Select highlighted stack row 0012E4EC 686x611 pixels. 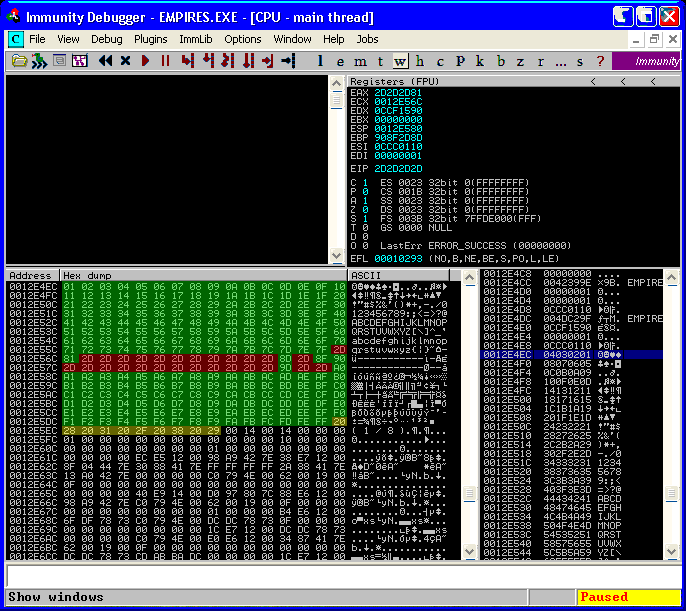(x=571, y=355)
